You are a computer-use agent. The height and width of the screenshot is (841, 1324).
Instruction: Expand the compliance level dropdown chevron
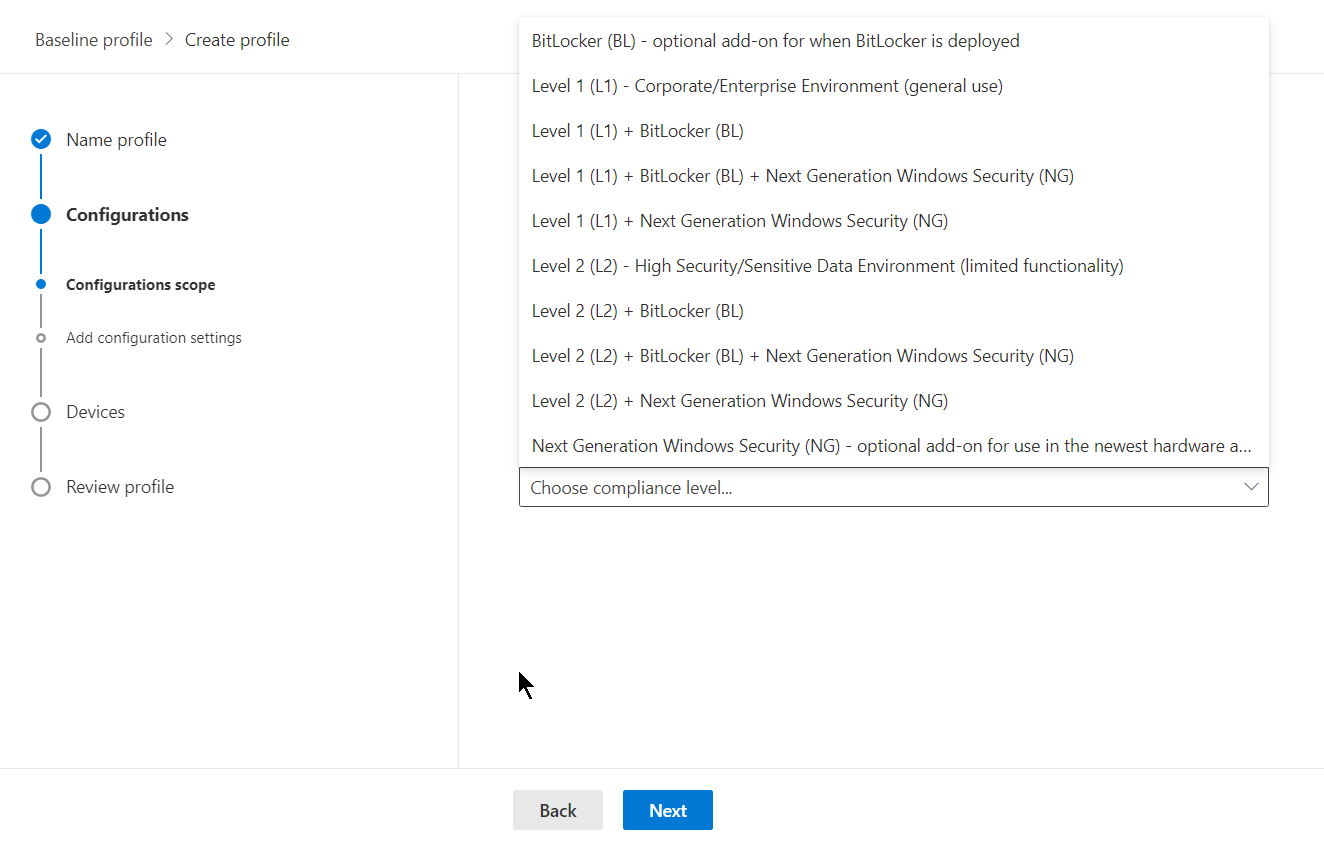tap(1250, 487)
